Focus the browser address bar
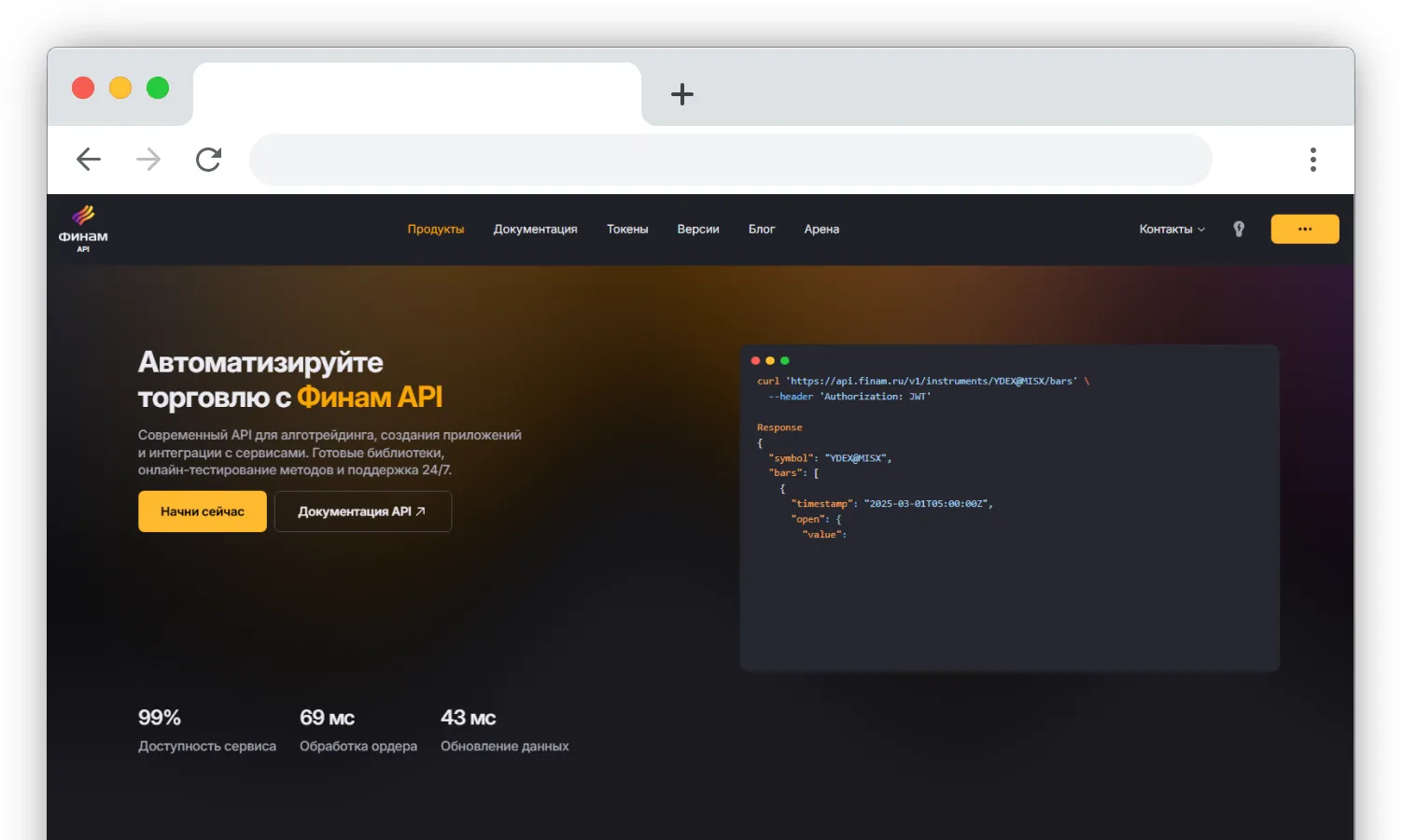Image resolution: width=1403 pixels, height=840 pixels. tap(731, 160)
